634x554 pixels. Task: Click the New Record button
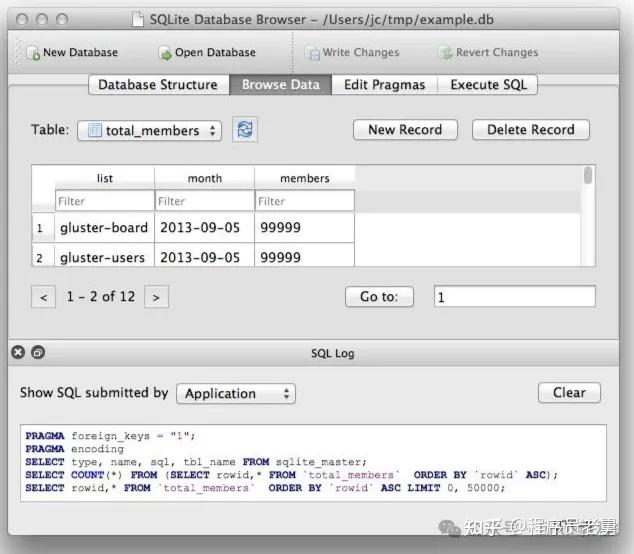405,130
